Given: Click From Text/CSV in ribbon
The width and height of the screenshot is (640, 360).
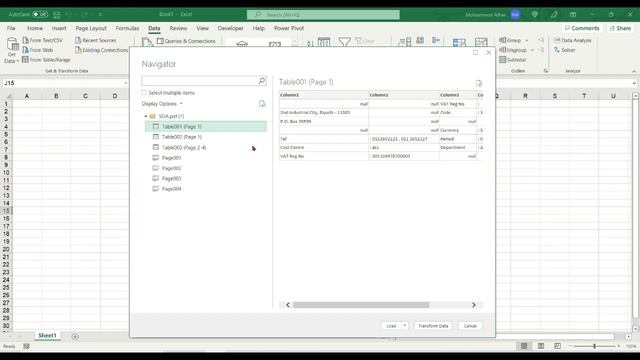Looking at the screenshot, I should pos(43,40).
